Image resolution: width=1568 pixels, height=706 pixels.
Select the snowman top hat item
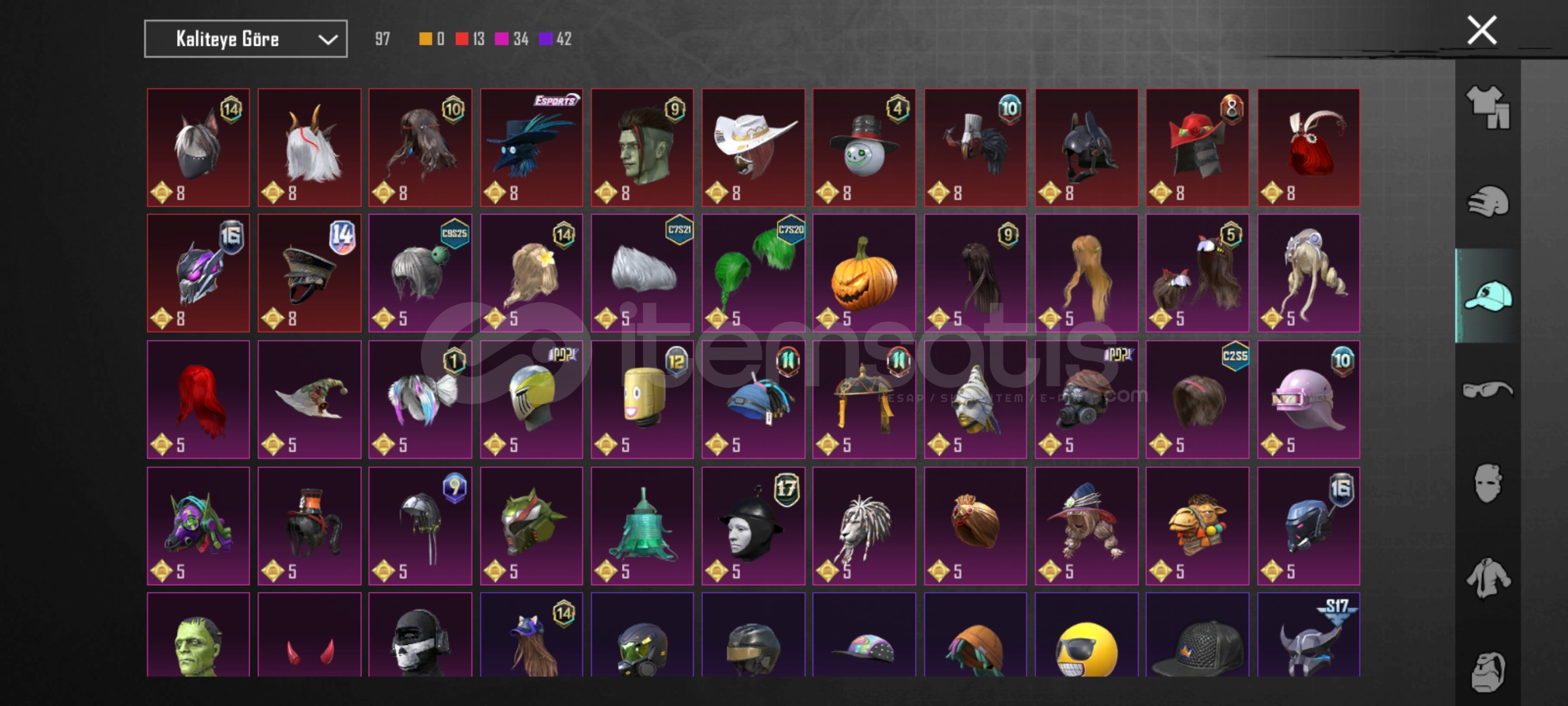864,148
